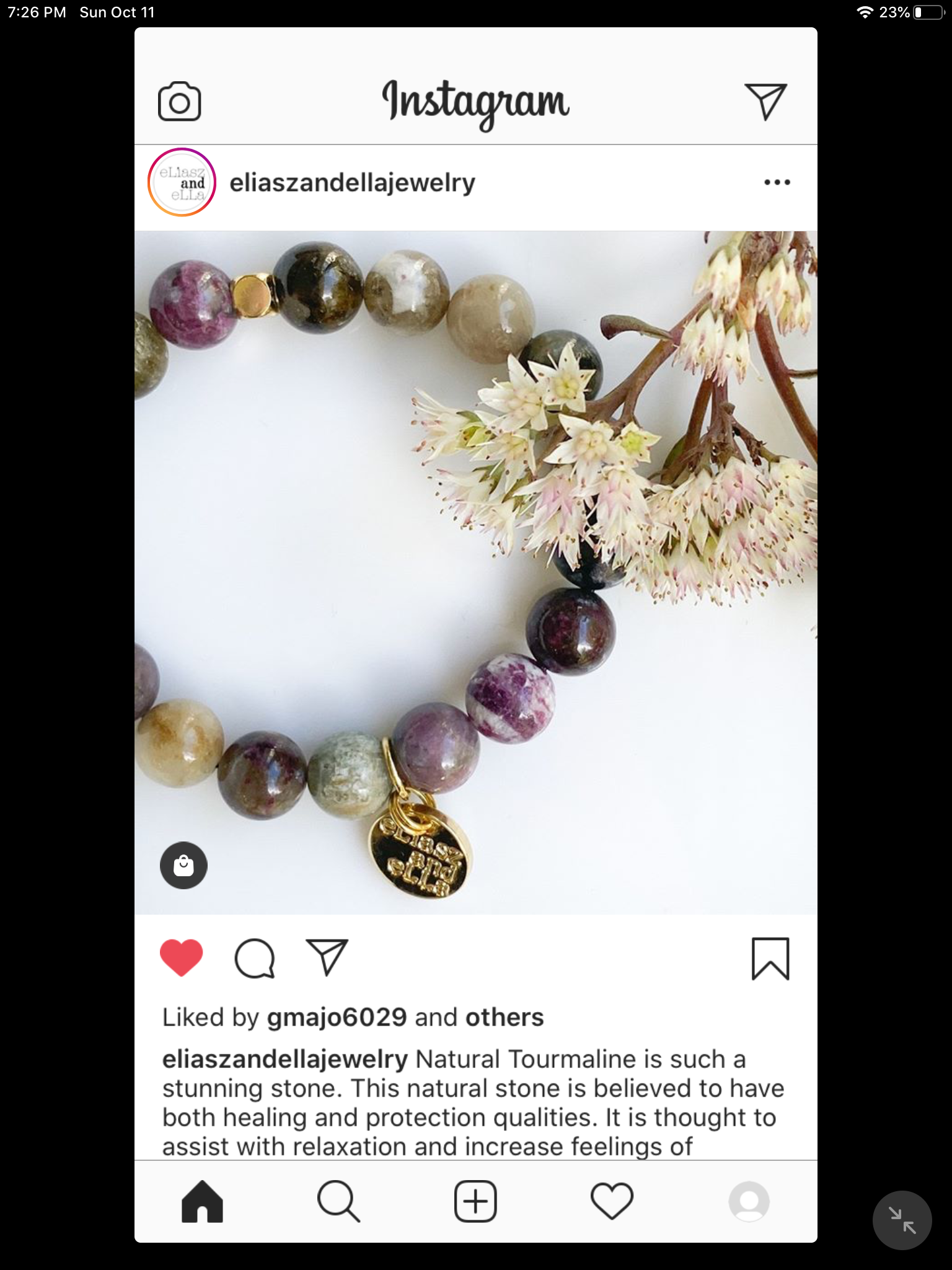
Task: Tap the shopping bag product tag icon
Action: 183,865
